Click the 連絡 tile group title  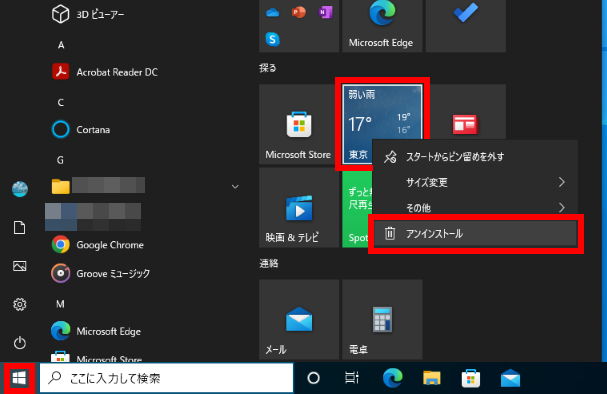pyautogui.click(x=269, y=264)
